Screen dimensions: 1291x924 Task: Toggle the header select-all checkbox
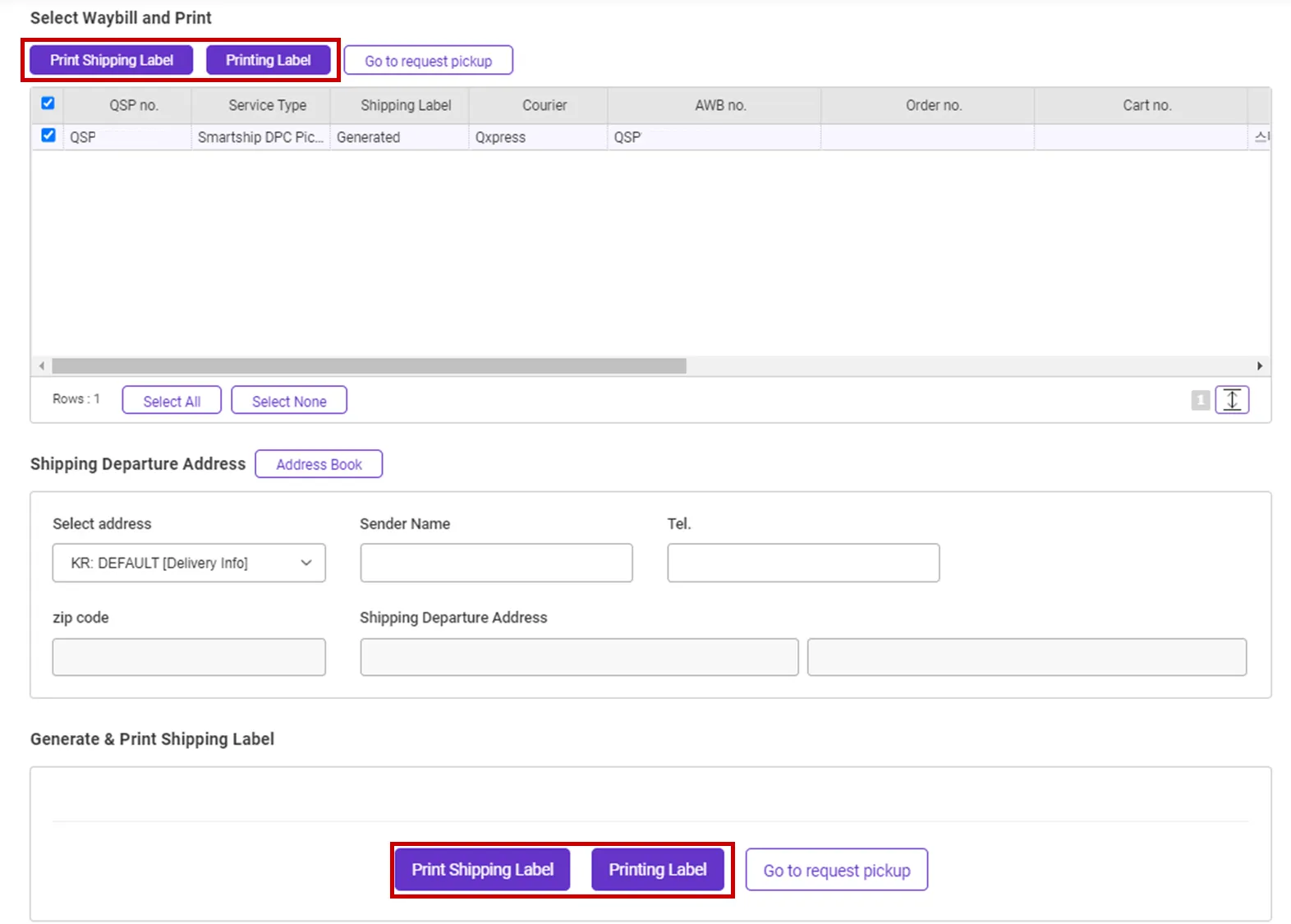coord(48,103)
